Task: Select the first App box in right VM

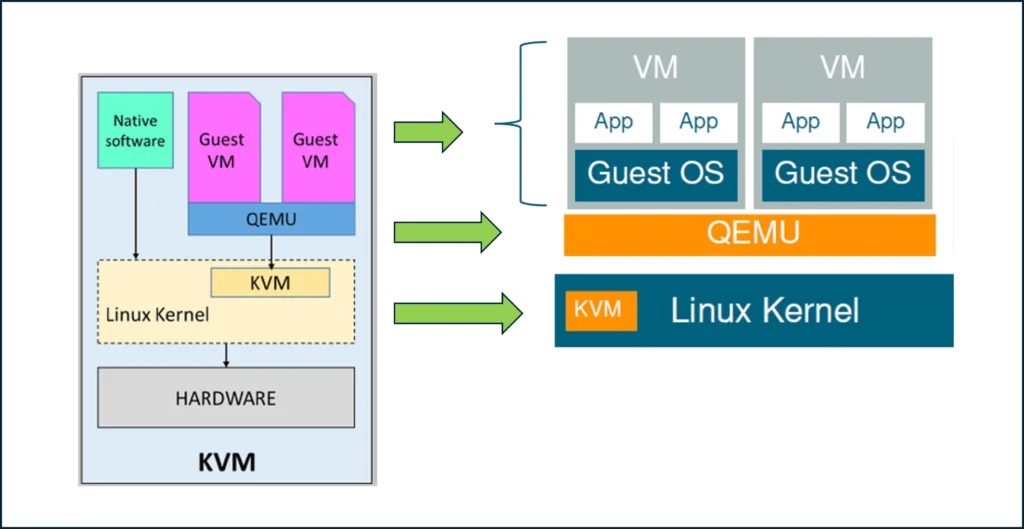Action: (x=800, y=122)
